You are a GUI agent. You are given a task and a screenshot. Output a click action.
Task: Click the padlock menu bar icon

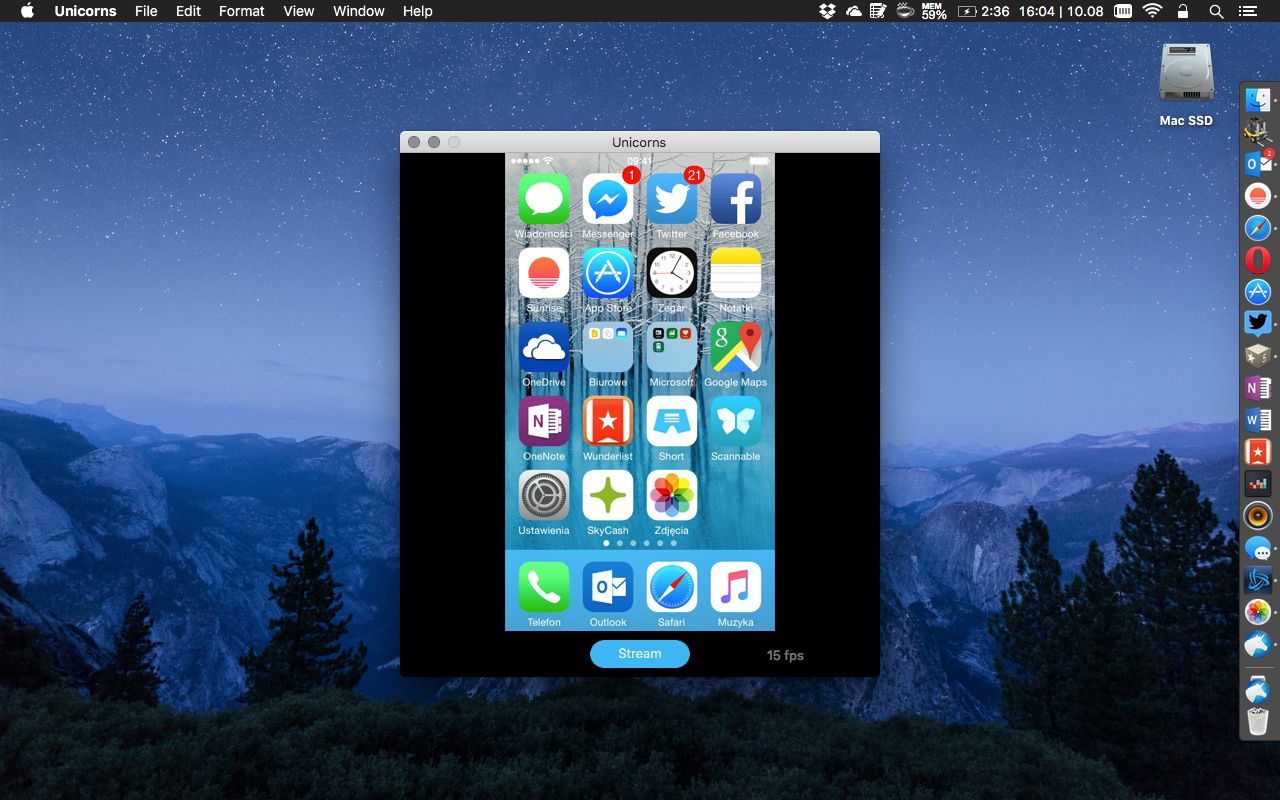tap(1184, 11)
